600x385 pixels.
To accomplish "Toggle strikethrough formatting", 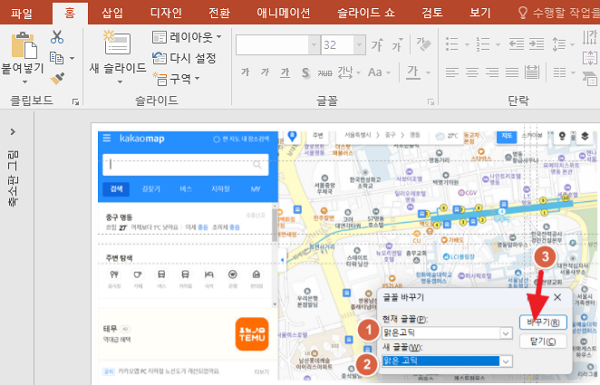I will pyautogui.click(x=324, y=73).
